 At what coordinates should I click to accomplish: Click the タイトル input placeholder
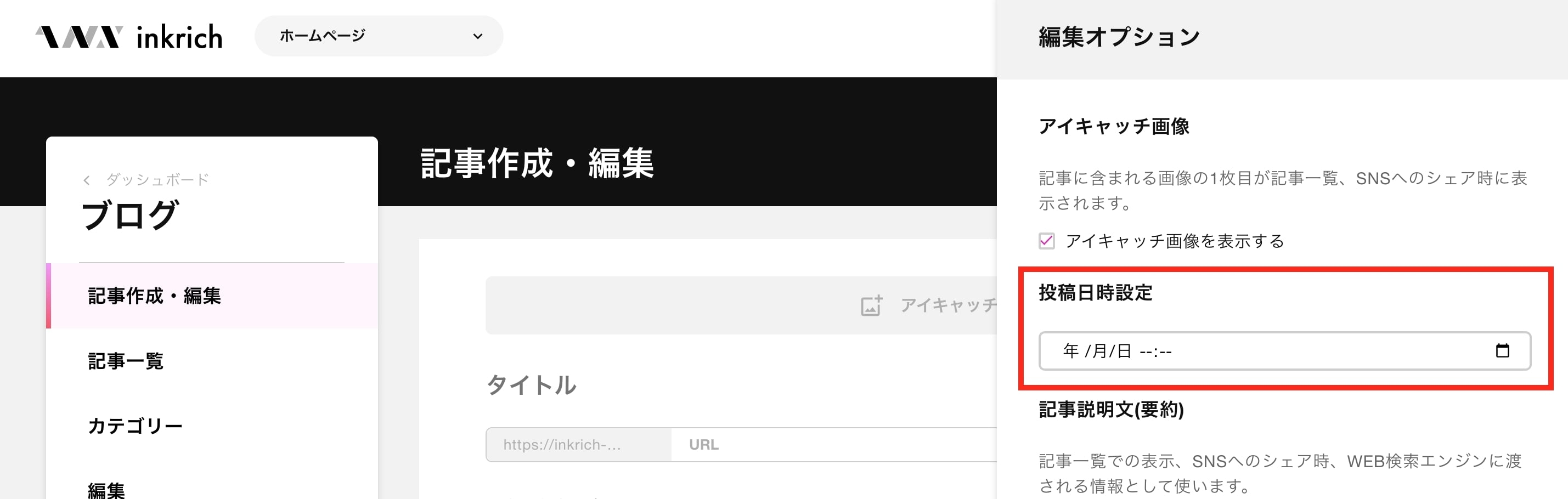[531, 385]
